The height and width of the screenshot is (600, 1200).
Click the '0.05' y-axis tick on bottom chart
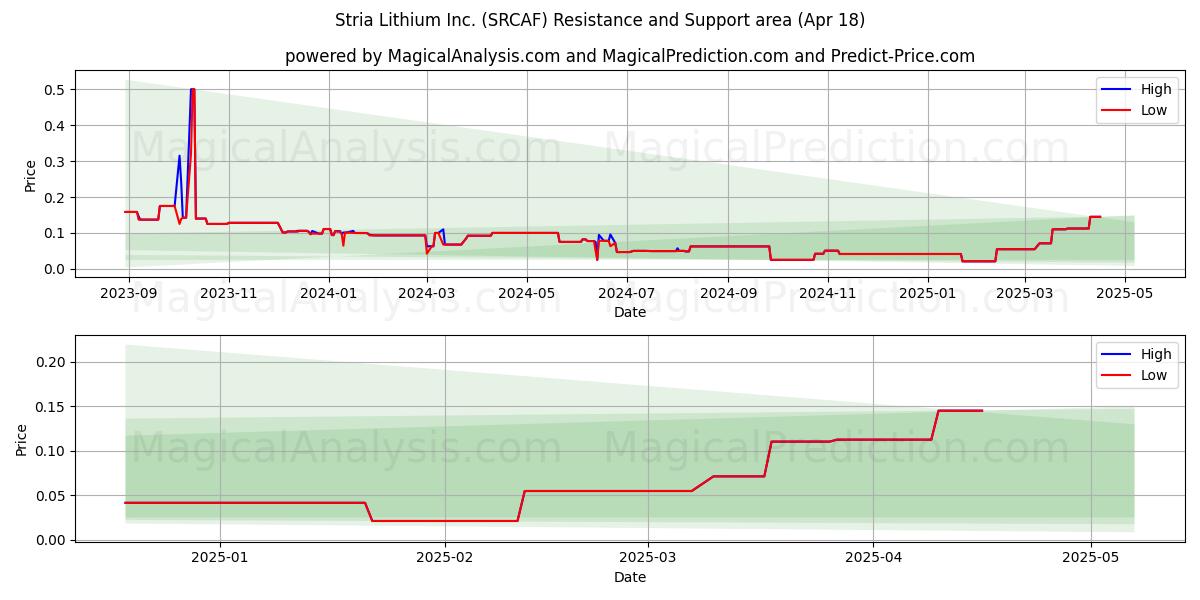pos(52,496)
